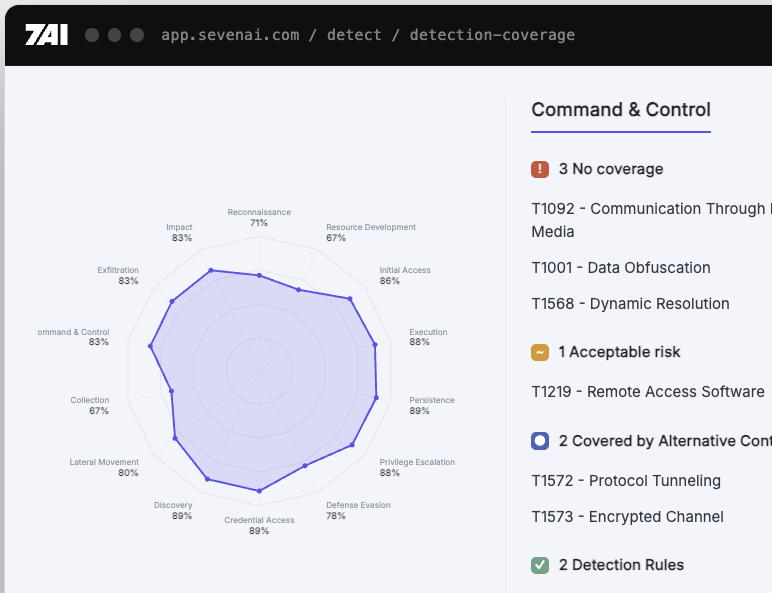Screen dimensions: 772x593
Task: Click the Reconnaissance data point on radar
Action: coord(259,275)
